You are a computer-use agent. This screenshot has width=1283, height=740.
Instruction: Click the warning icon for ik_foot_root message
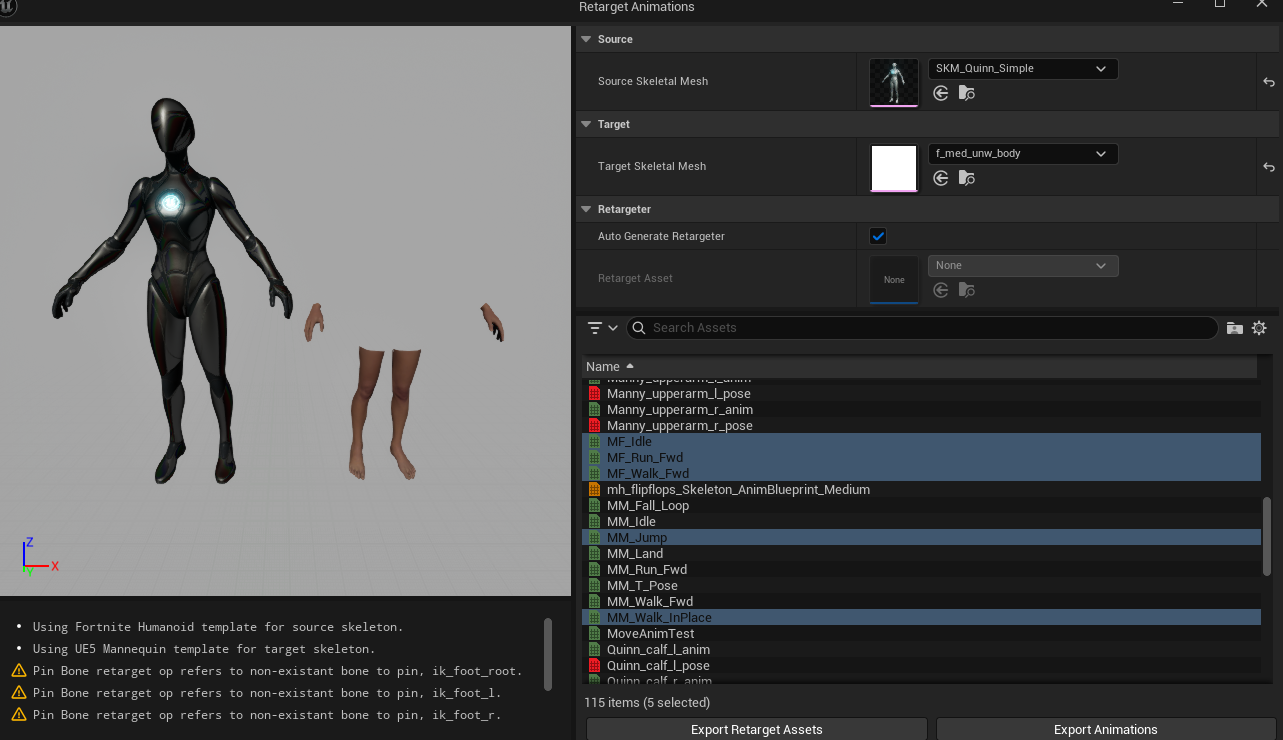[18, 671]
